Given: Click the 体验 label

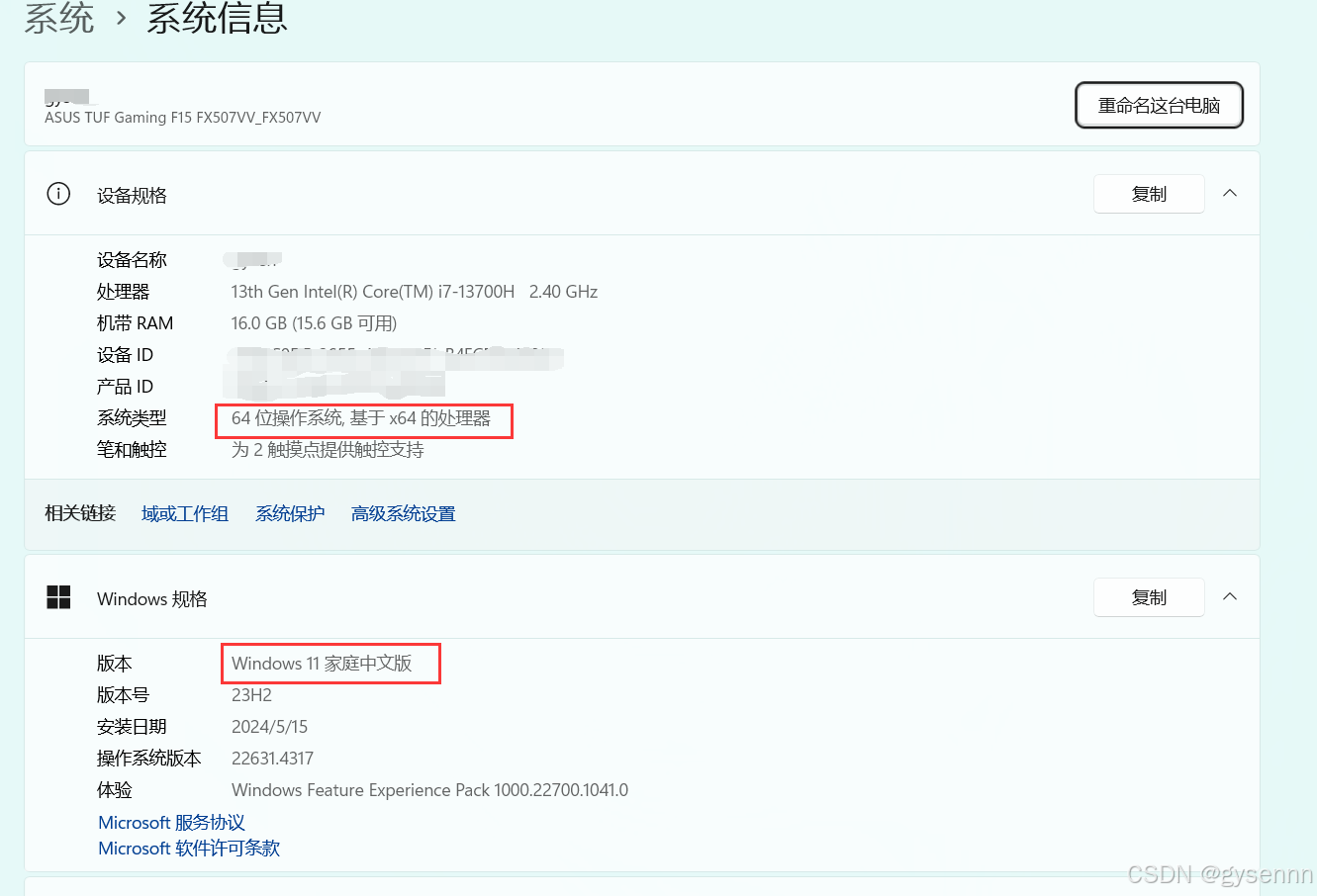Looking at the screenshot, I should coord(114,790).
